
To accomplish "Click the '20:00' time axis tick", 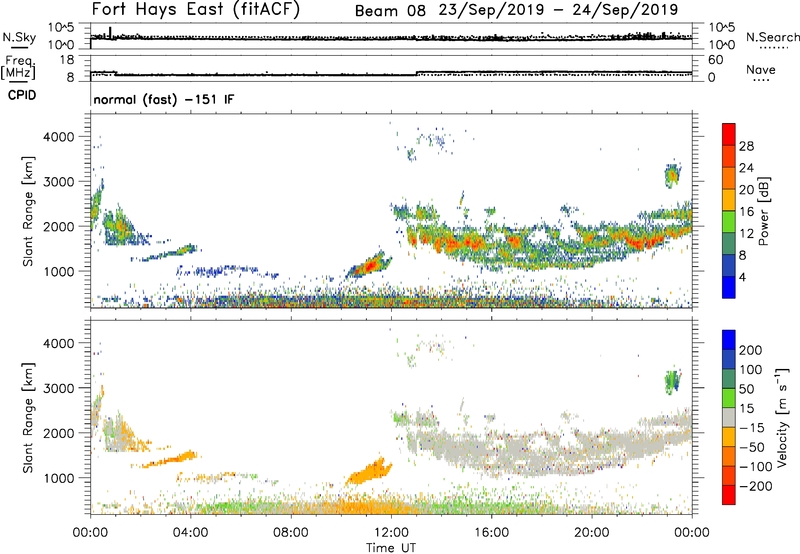I will pos(592,533).
